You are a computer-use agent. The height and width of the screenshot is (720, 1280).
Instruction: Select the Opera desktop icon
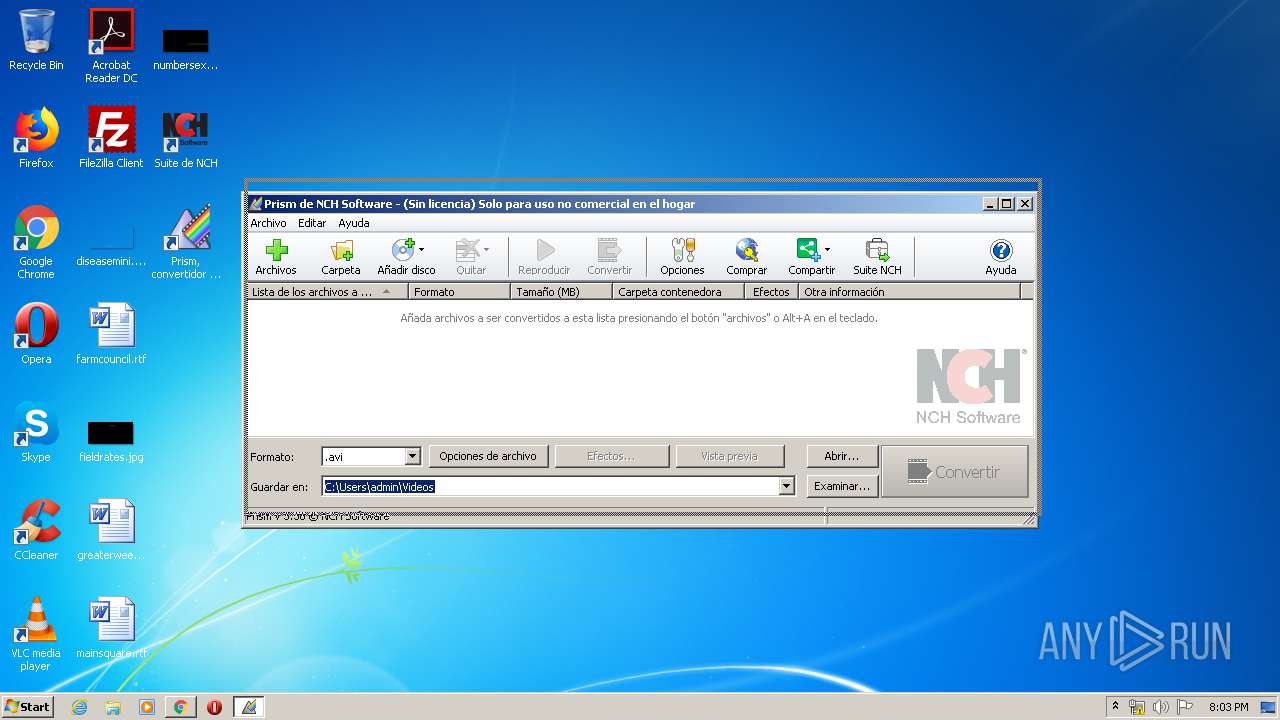click(36, 334)
